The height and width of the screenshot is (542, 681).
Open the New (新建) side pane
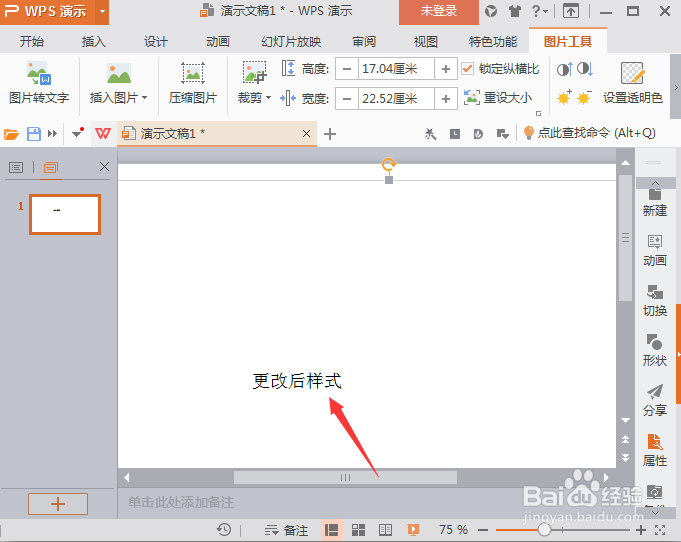click(x=655, y=202)
